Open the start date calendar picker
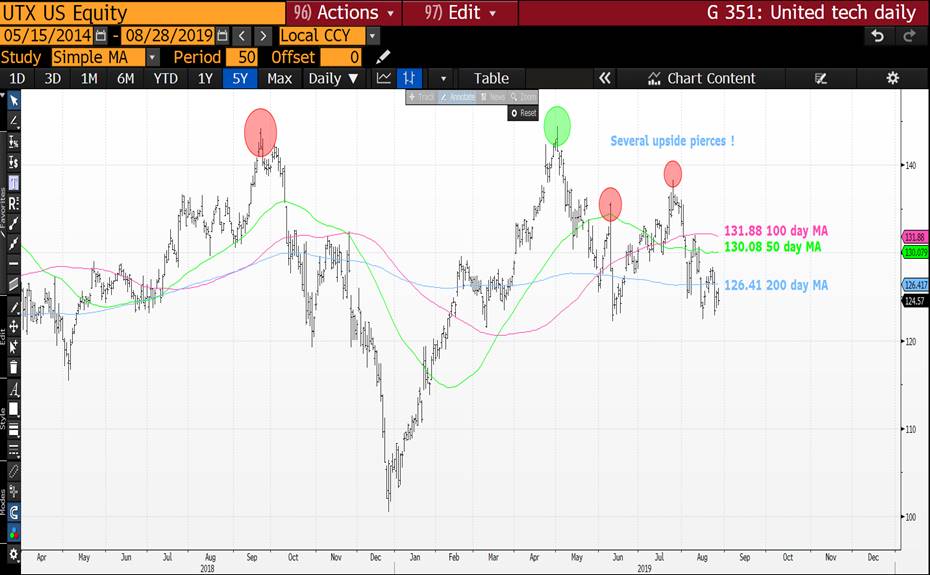 point(101,36)
